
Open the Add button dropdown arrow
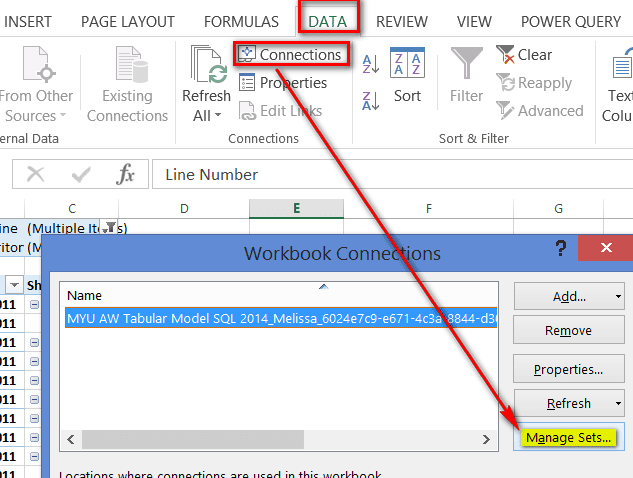point(618,296)
